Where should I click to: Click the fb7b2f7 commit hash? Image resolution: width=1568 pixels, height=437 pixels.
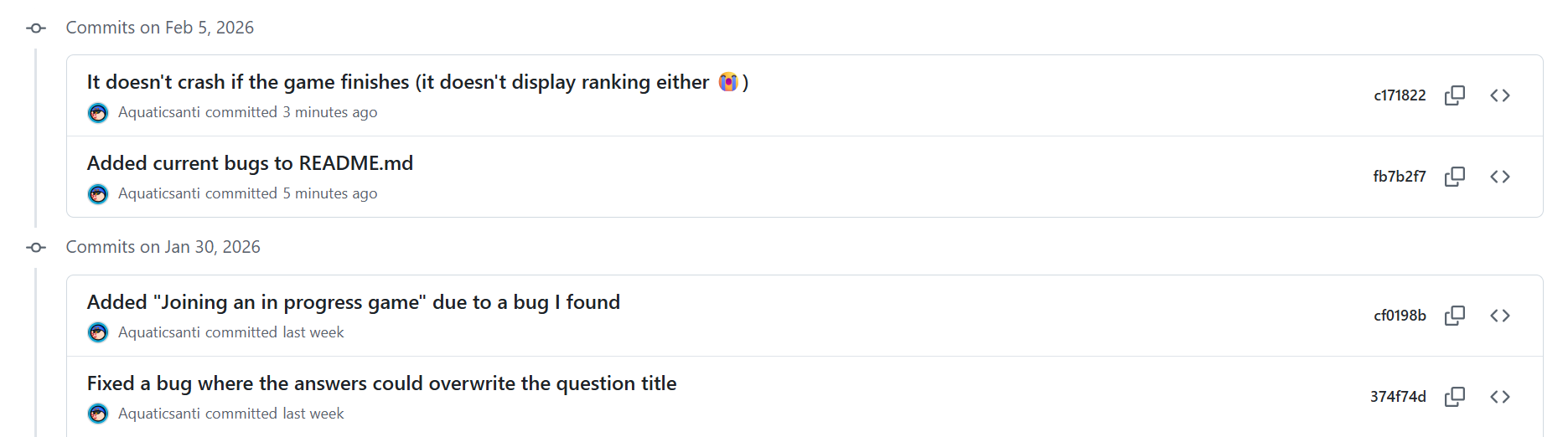[x=1399, y=177]
